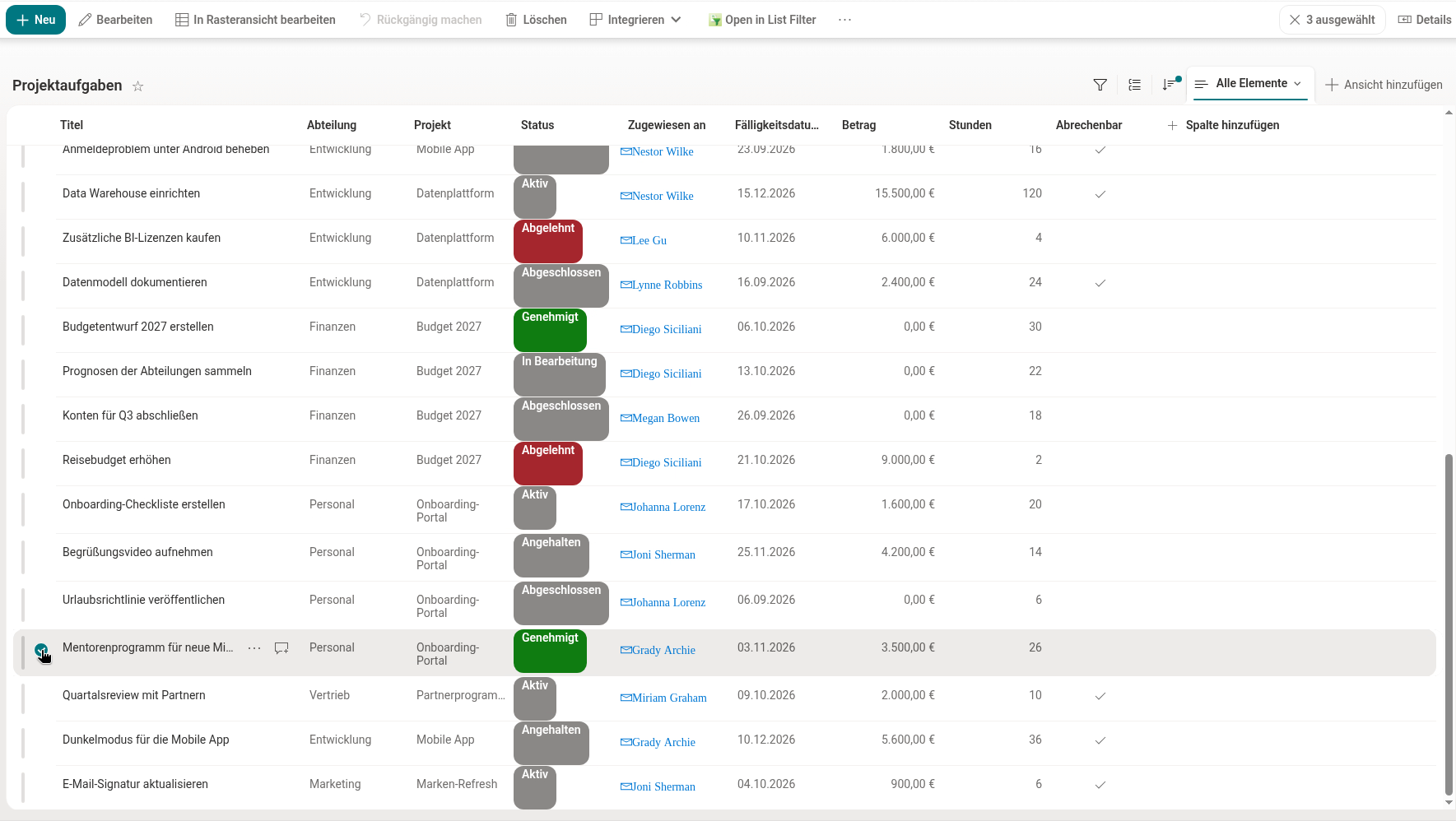Open In Rasteransicht bearbeiten grid view
The image size is (1456, 821).
click(255, 20)
